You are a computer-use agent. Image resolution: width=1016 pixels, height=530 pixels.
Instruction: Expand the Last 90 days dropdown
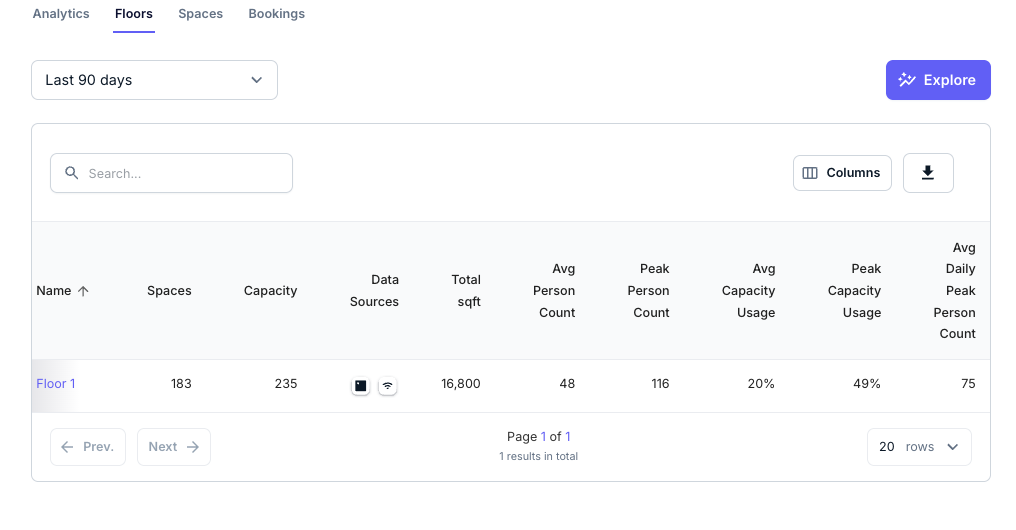pos(154,80)
